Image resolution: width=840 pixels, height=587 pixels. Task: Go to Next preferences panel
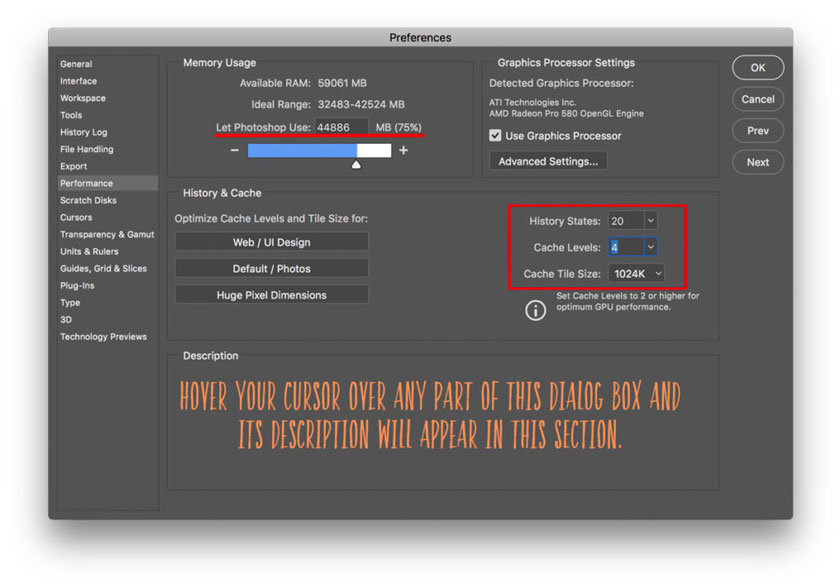pos(757,162)
